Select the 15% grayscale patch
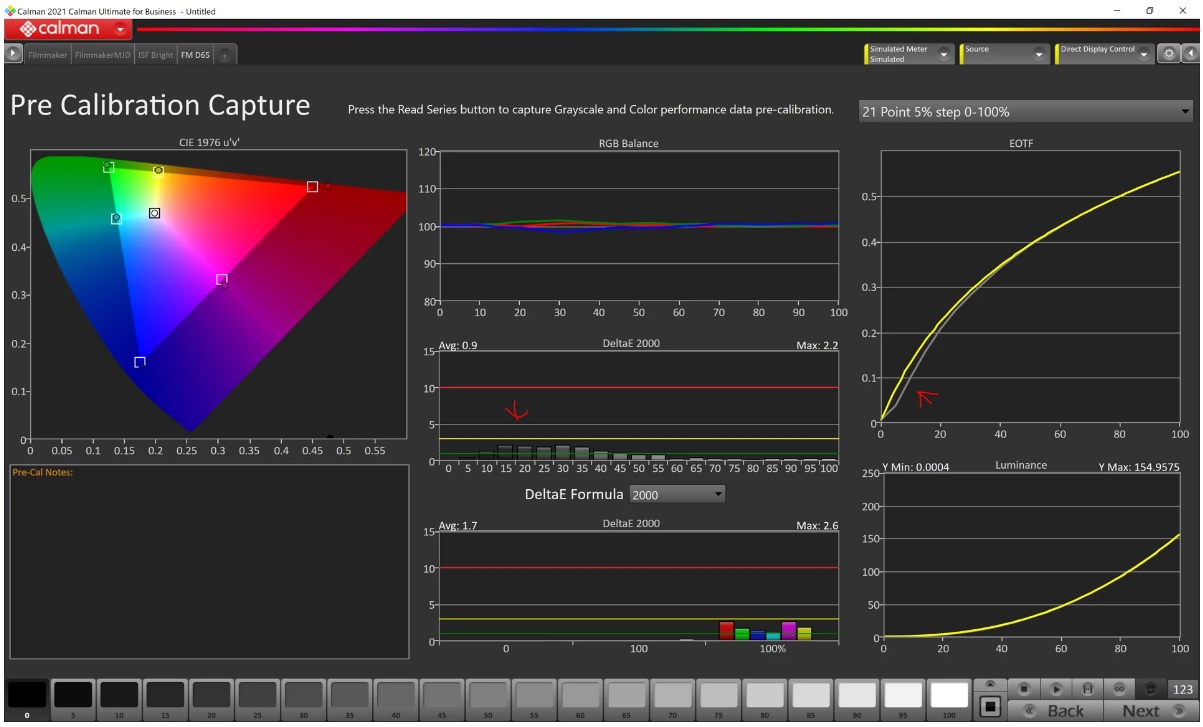The image size is (1203, 727). [x=166, y=698]
